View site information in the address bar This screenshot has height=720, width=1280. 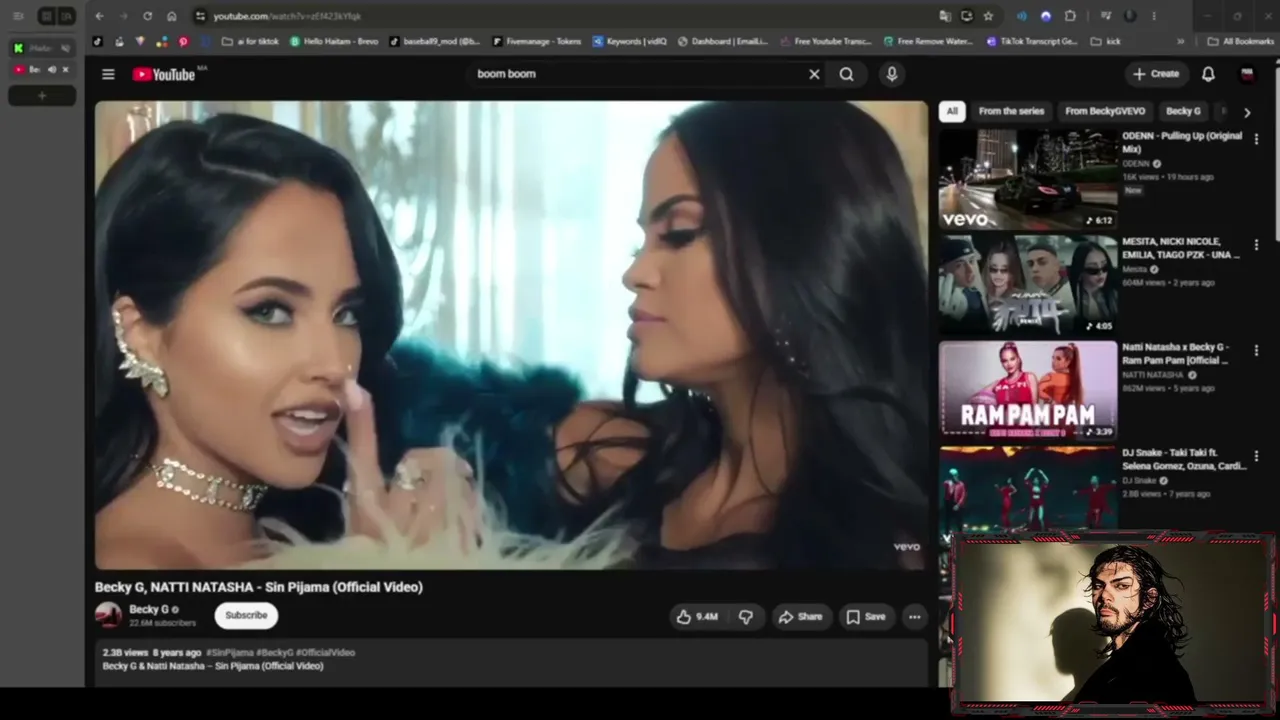(x=200, y=16)
